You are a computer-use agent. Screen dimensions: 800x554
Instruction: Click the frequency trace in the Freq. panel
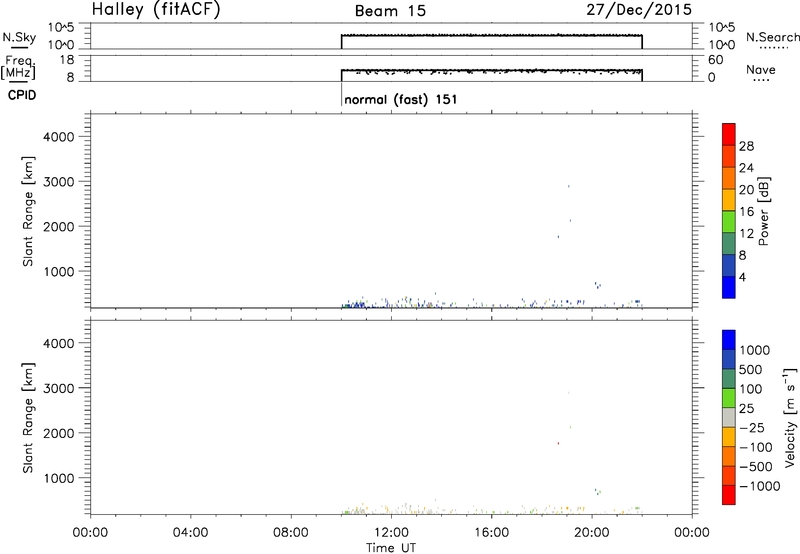pos(491,70)
